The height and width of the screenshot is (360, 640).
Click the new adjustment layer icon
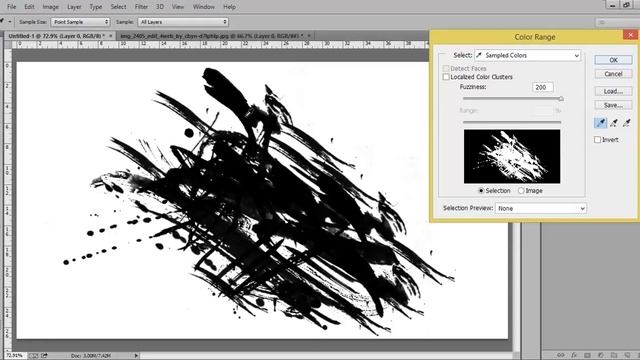coord(600,355)
